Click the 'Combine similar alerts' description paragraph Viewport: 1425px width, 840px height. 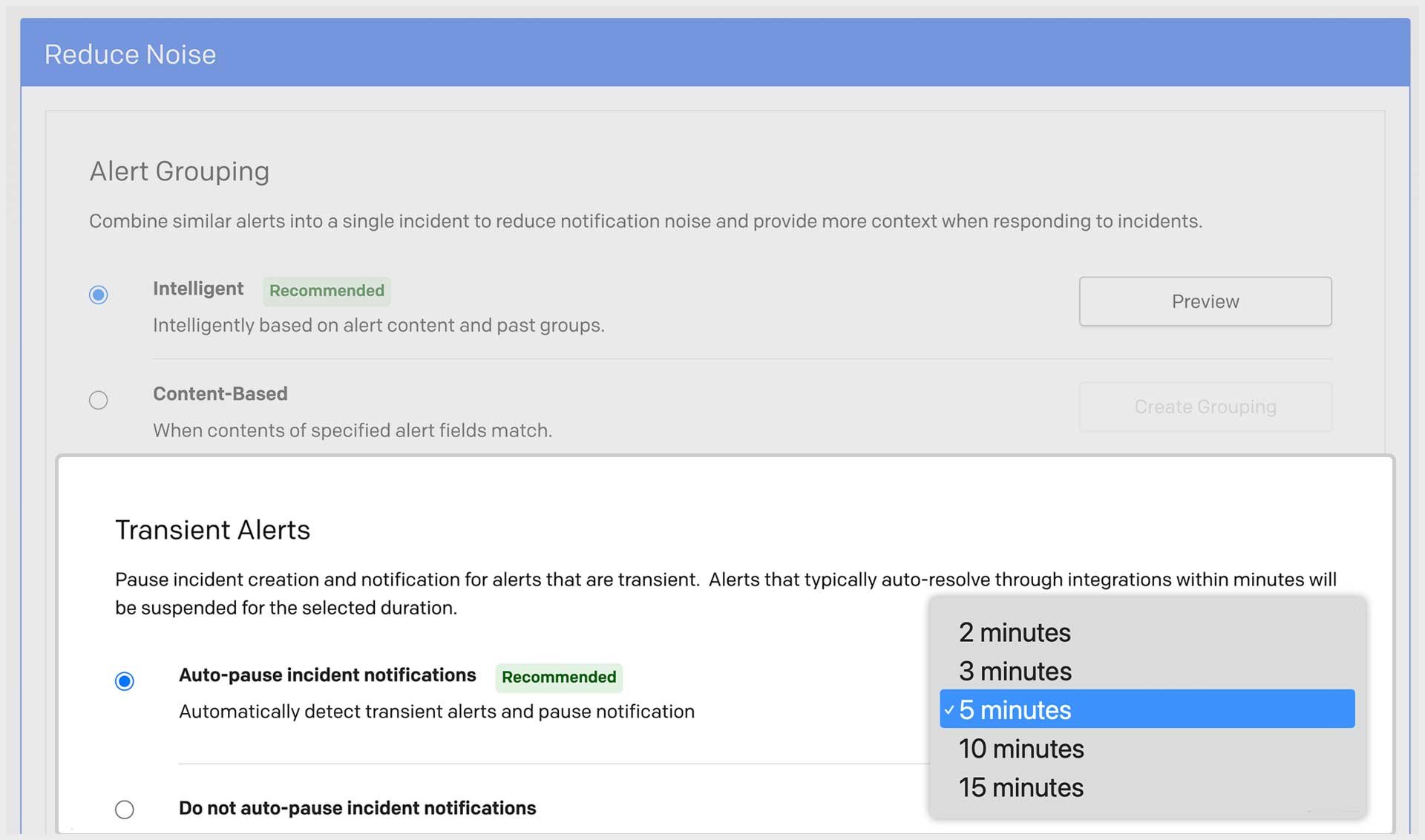coord(645,221)
